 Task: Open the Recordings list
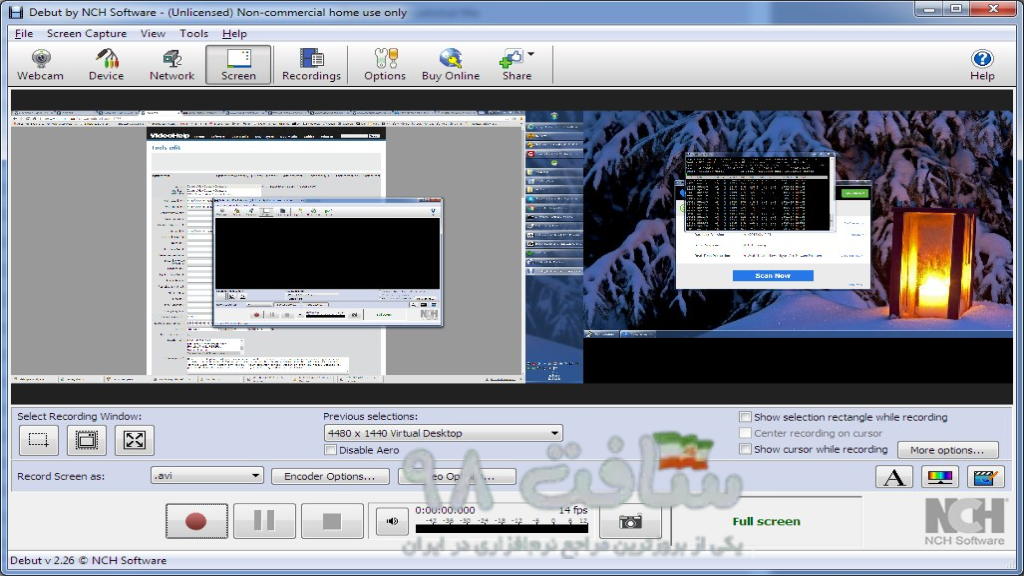[312, 65]
